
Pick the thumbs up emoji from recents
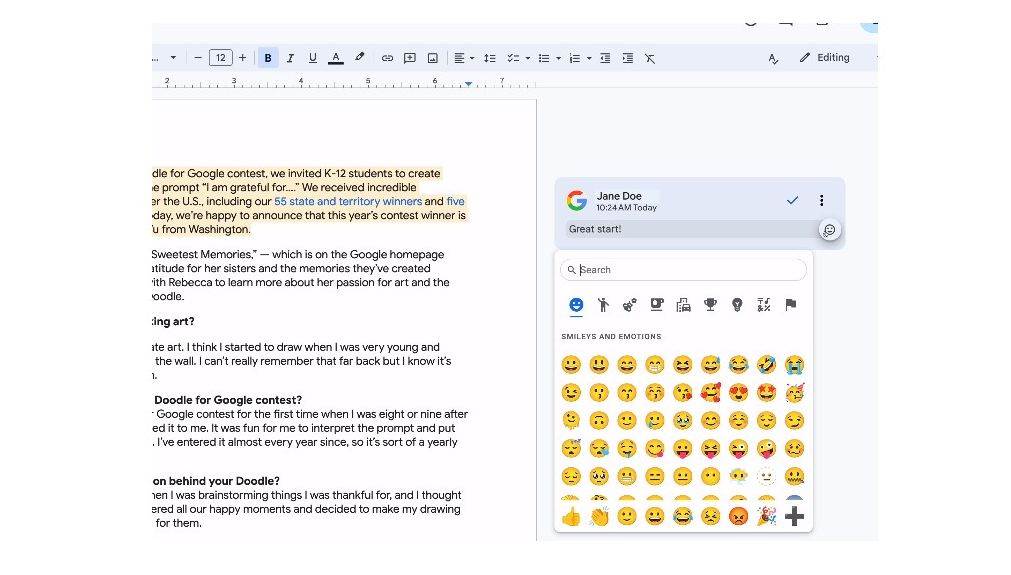(x=571, y=516)
